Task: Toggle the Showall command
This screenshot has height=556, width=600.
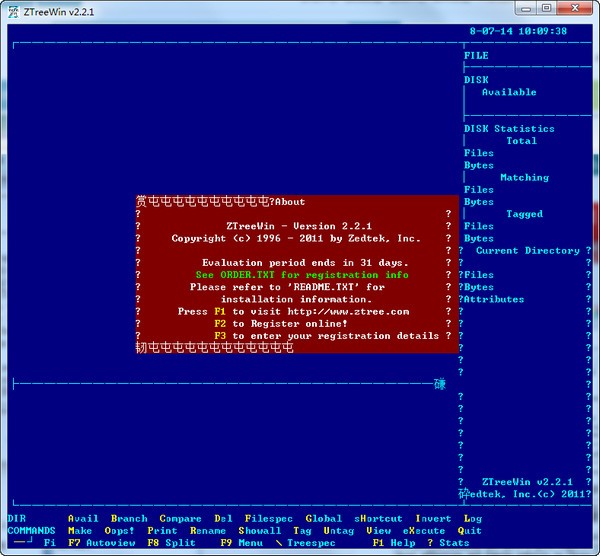Action: click(260, 531)
